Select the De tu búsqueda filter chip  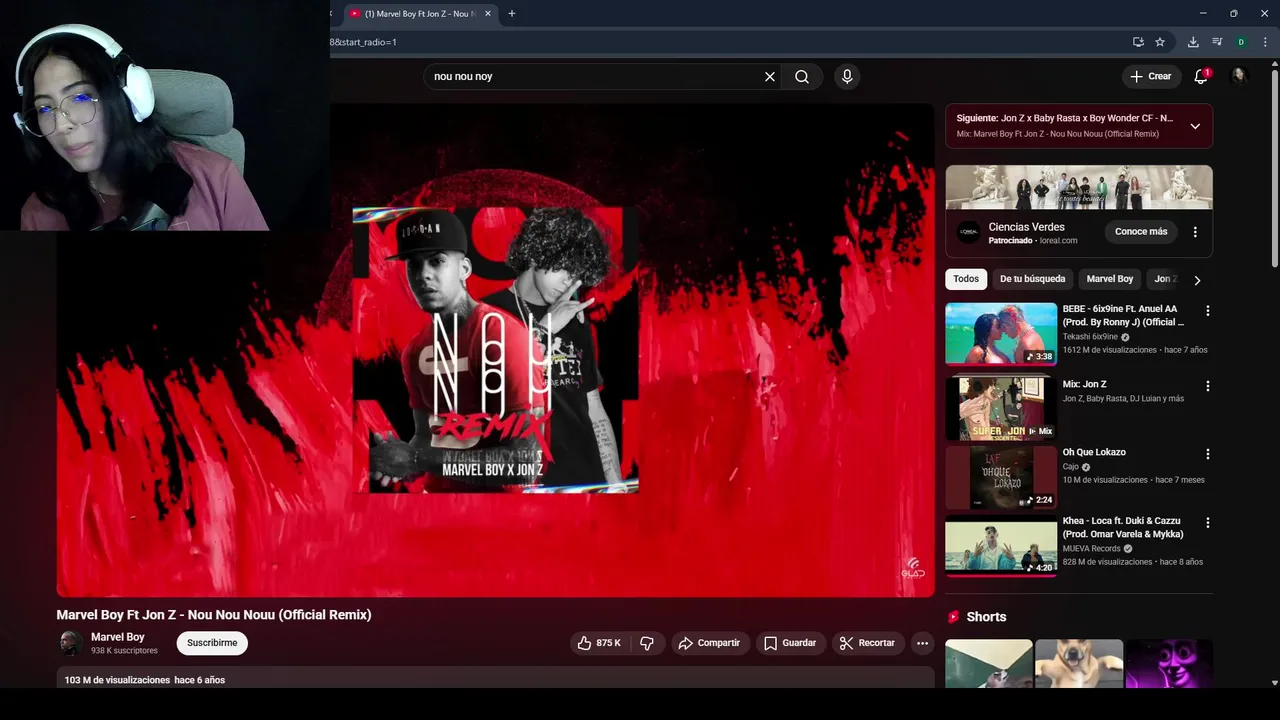click(x=1033, y=279)
